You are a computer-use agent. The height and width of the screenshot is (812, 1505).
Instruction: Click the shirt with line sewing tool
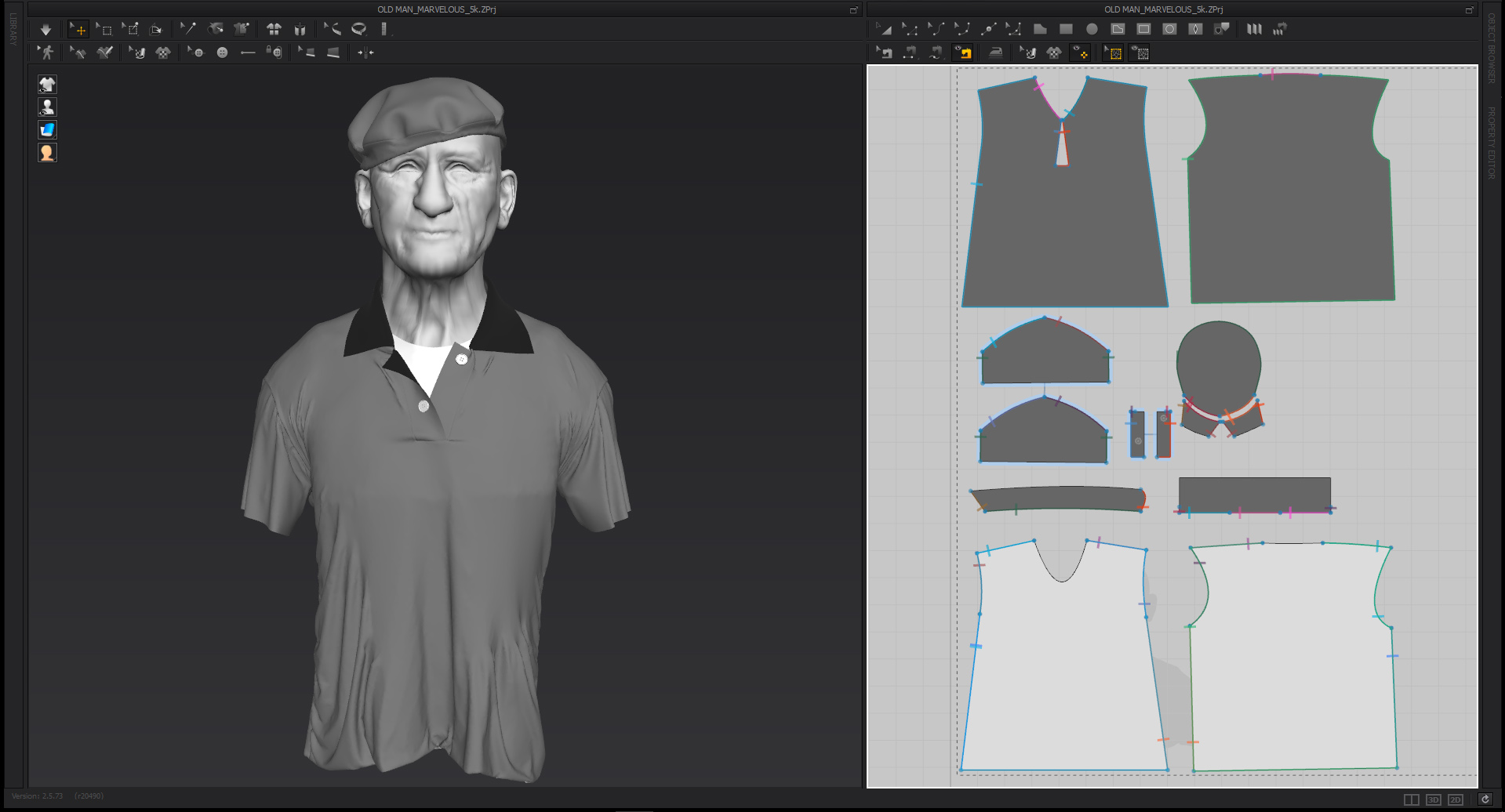tap(104, 53)
